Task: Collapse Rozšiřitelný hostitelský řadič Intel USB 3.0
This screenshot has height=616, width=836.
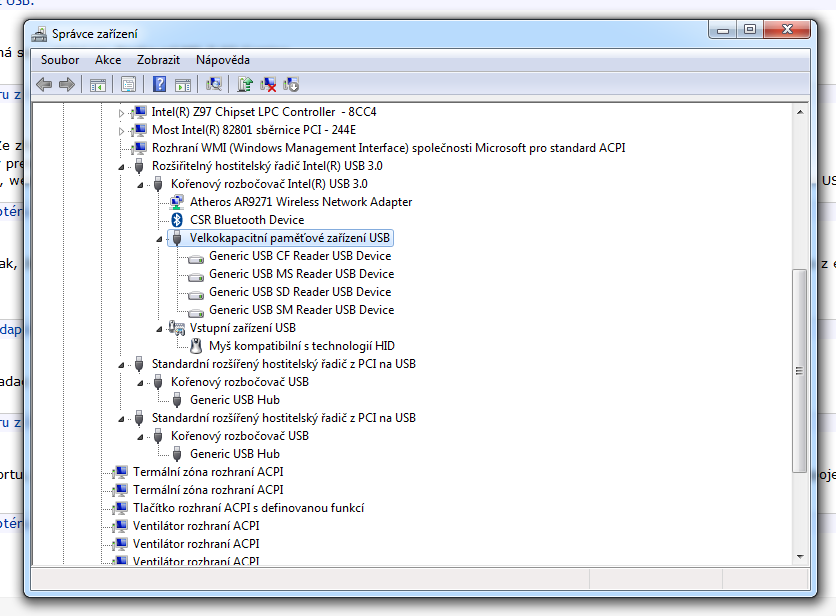Action: tap(122, 166)
